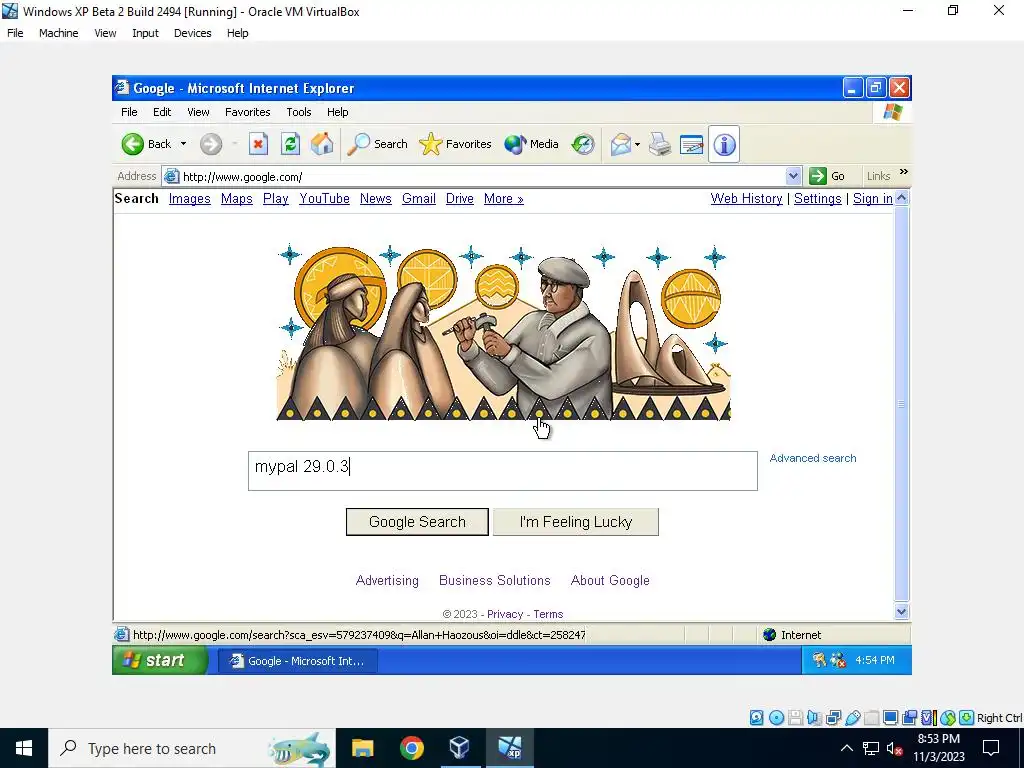Viewport: 1024px width, 768px height.
Task: Open VirtualBox window File menu
Action: [15, 33]
